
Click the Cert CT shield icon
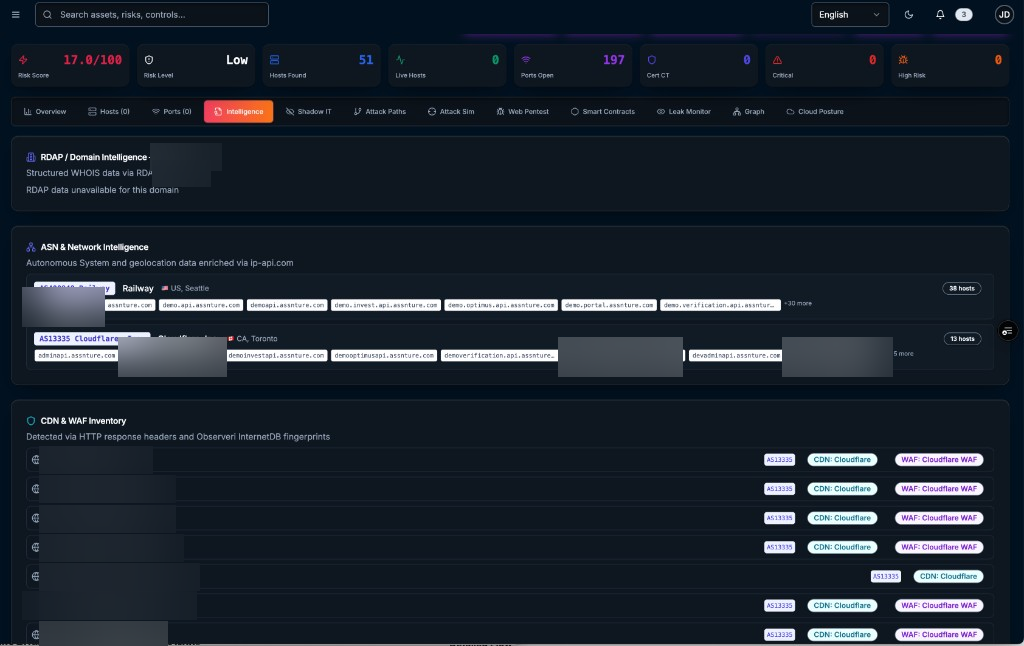651,59
